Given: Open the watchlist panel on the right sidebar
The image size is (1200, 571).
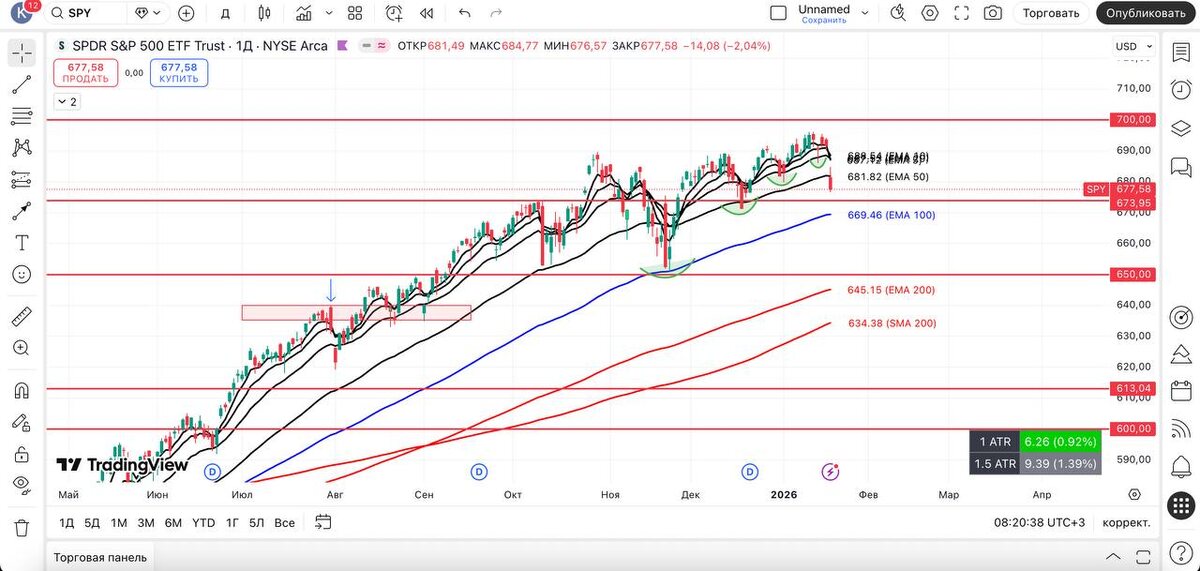Looking at the screenshot, I should point(1181,54).
